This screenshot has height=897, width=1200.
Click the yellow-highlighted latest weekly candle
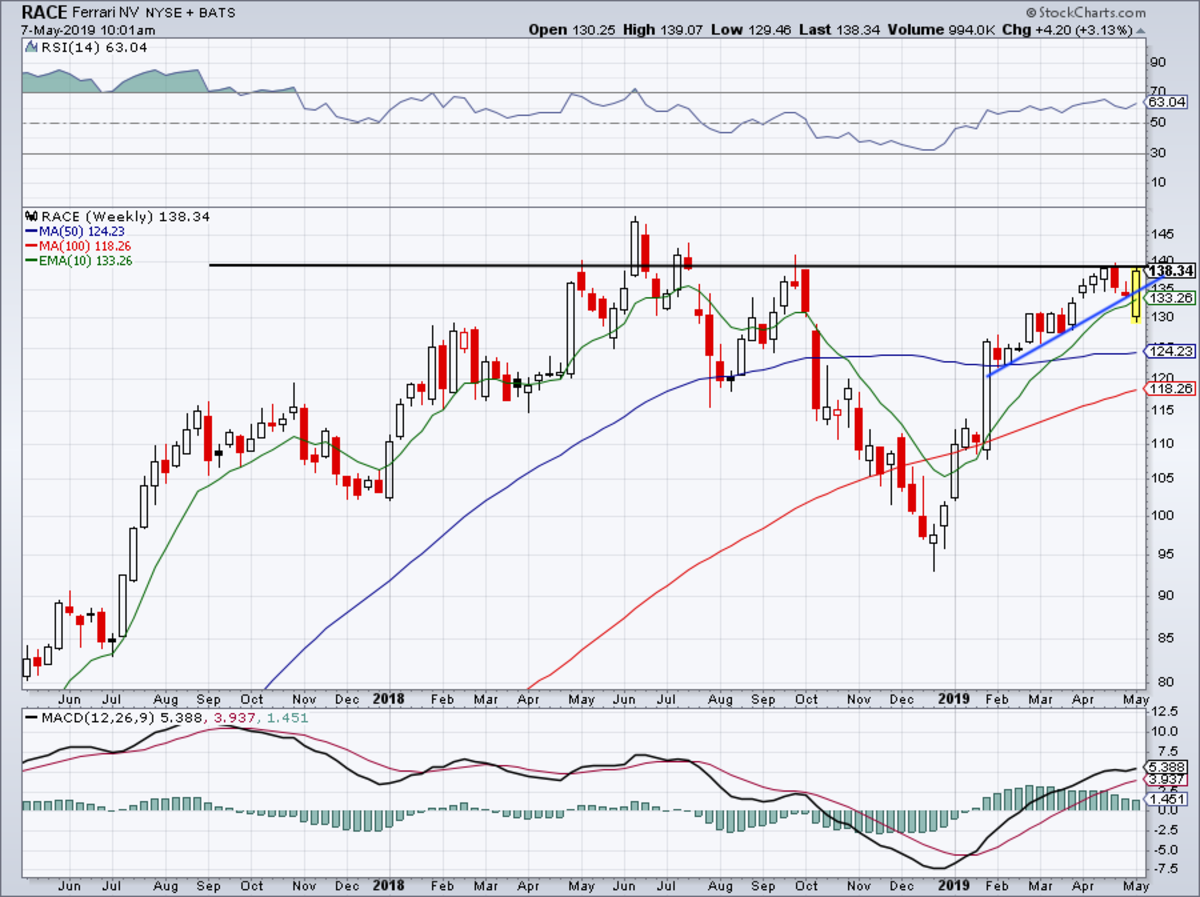(x=1136, y=295)
